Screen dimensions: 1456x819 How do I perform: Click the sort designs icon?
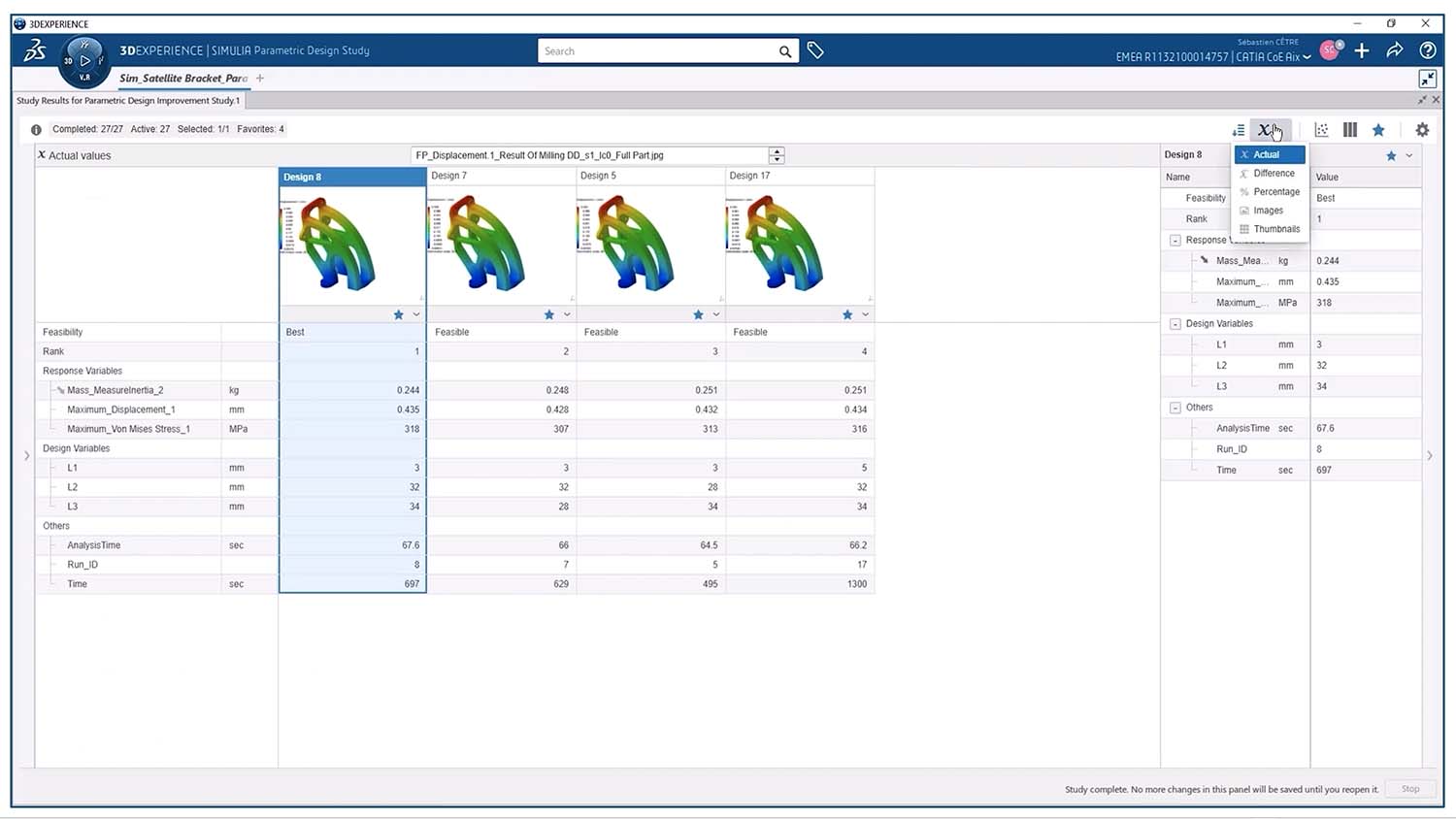(1239, 129)
